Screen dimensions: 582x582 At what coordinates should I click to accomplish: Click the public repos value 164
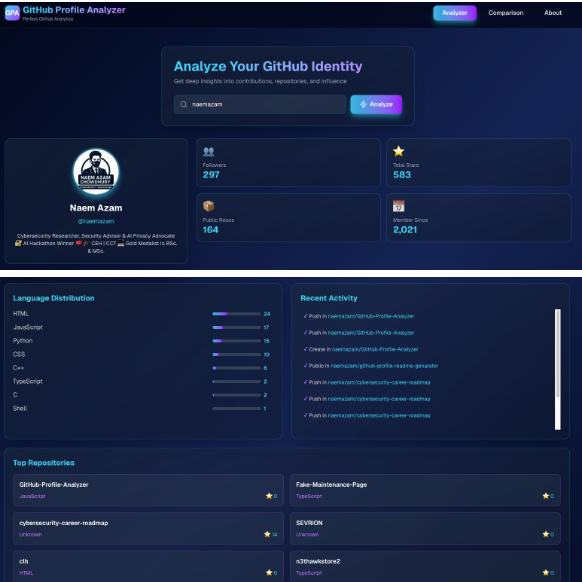point(210,230)
